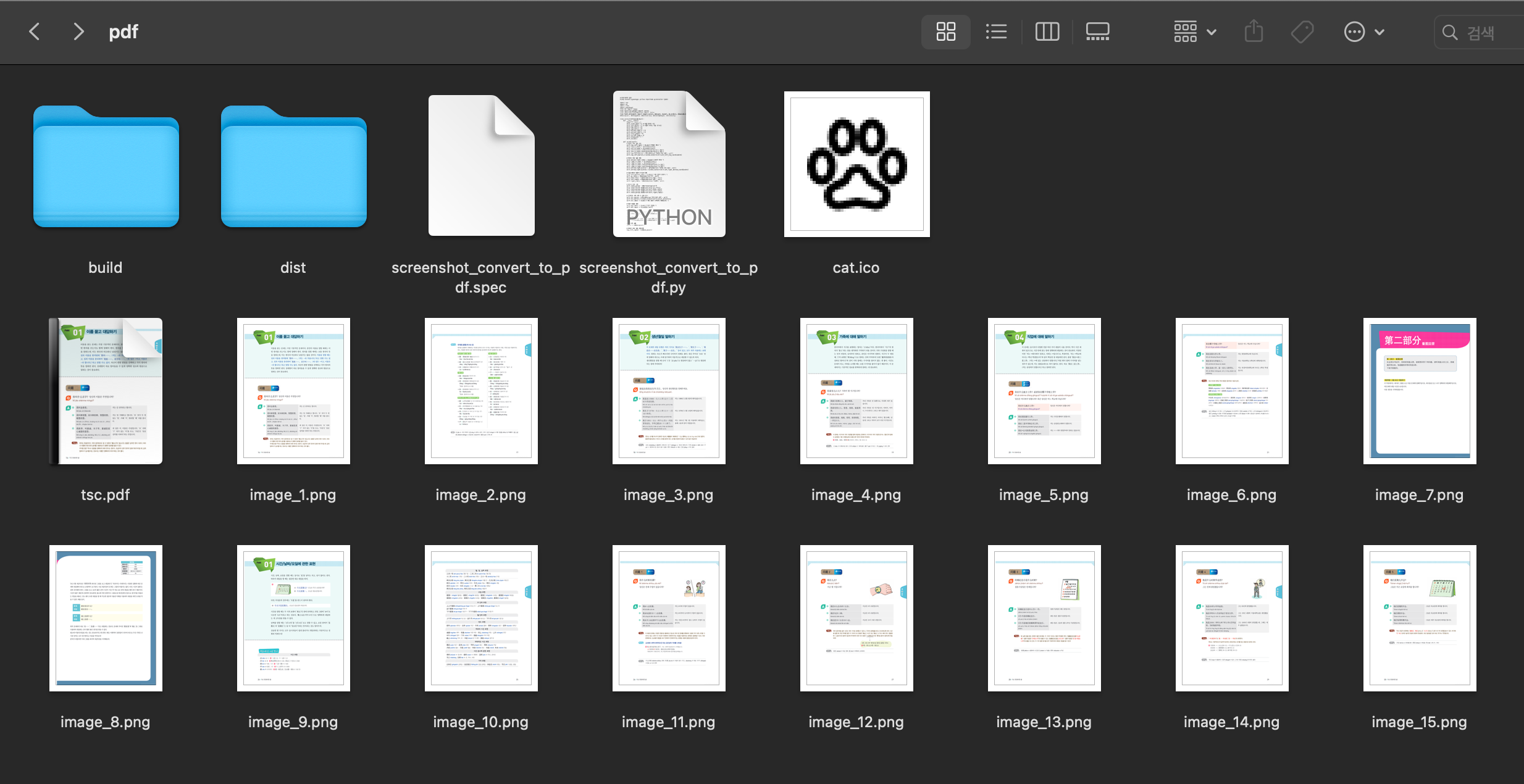Select the image_13.png thumbnail
The height and width of the screenshot is (784, 1524).
point(1045,618)
